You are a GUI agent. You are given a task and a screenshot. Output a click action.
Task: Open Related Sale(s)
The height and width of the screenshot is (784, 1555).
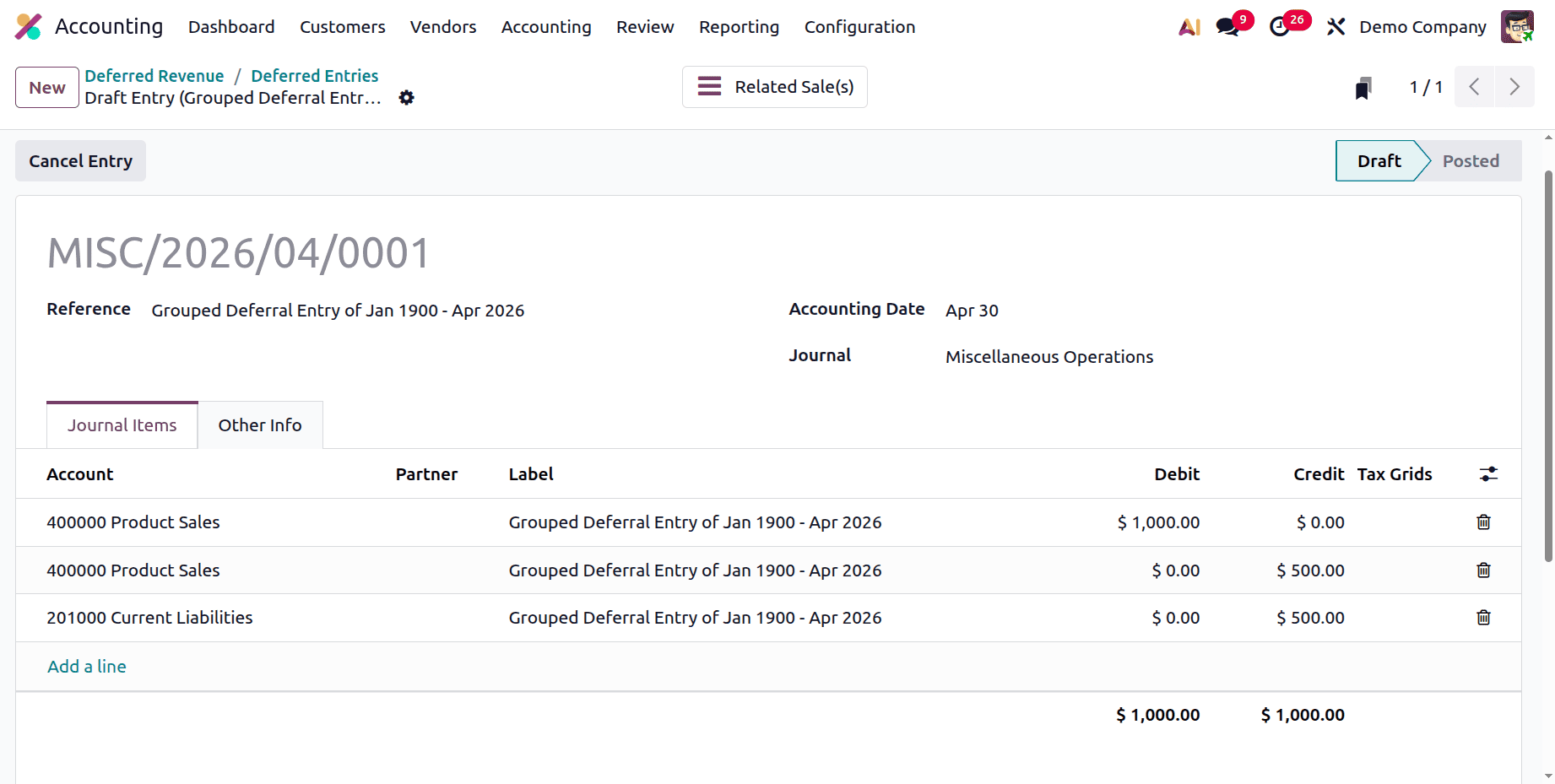coord(774,86)
